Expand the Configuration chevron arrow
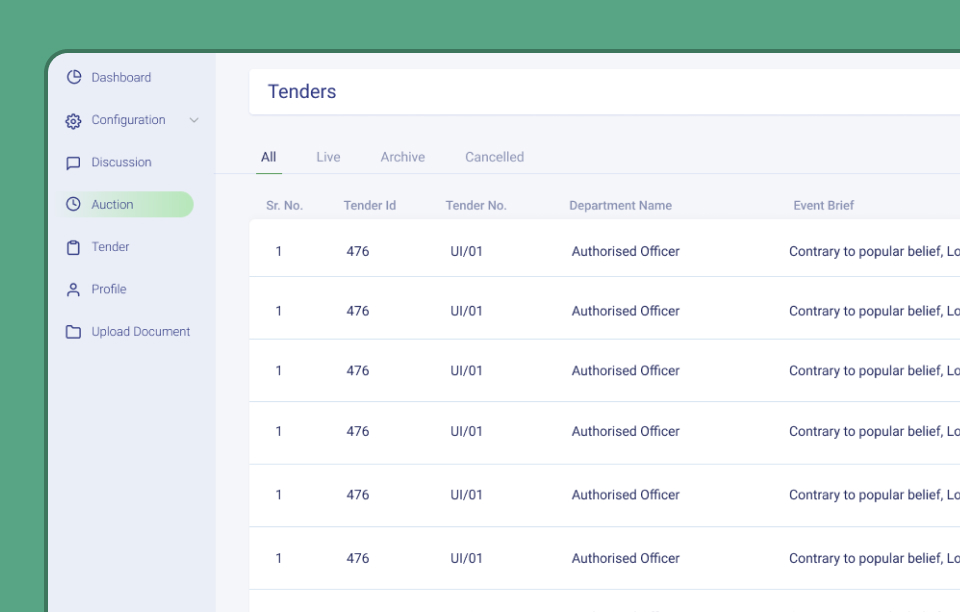Image resolution: width=960 pixels, height=612 pixels. pos(194,120)
